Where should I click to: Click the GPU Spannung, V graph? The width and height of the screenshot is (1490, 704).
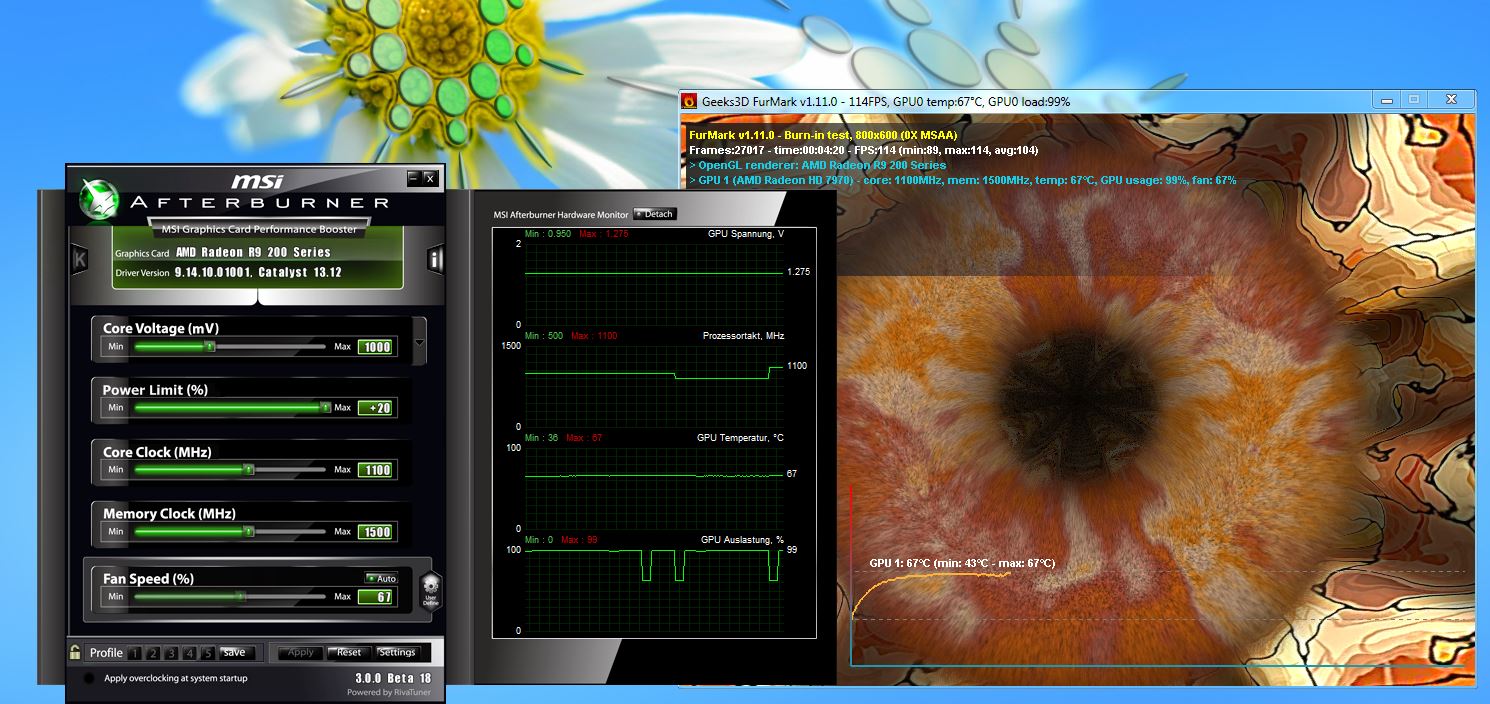click(654, 283)
